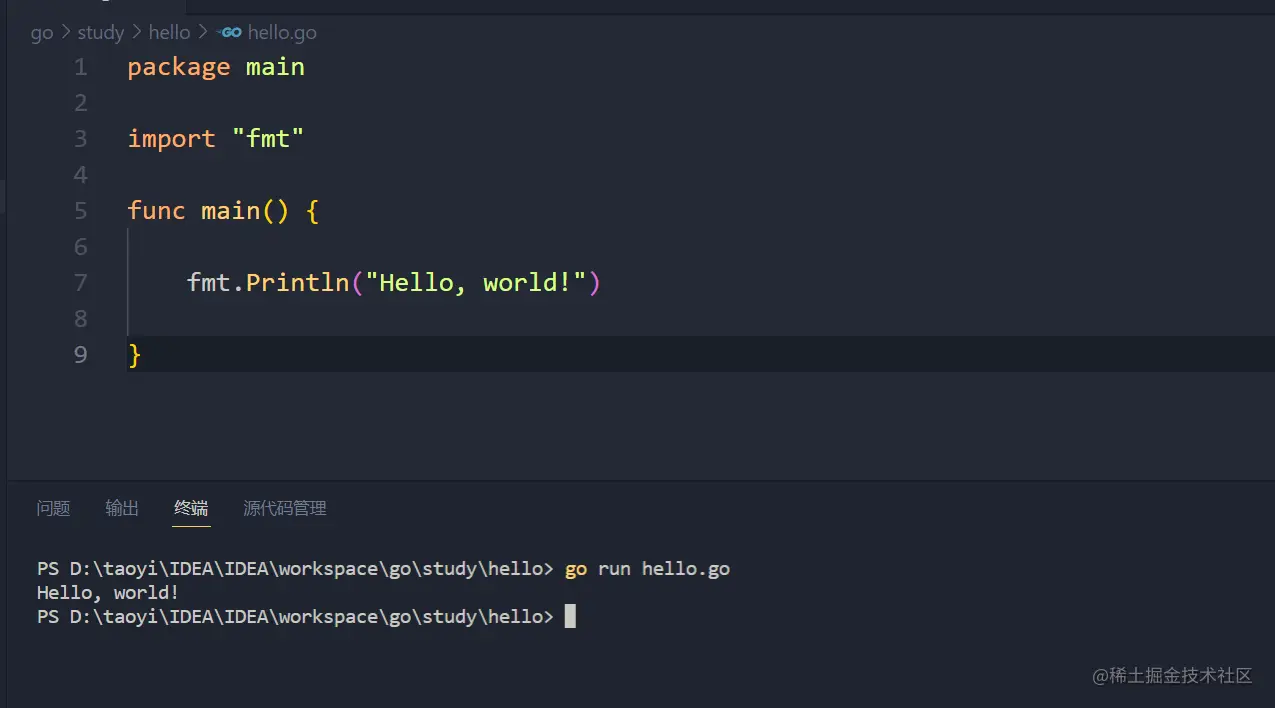Click the terminal cursor at last prompt

coord(570,617)
